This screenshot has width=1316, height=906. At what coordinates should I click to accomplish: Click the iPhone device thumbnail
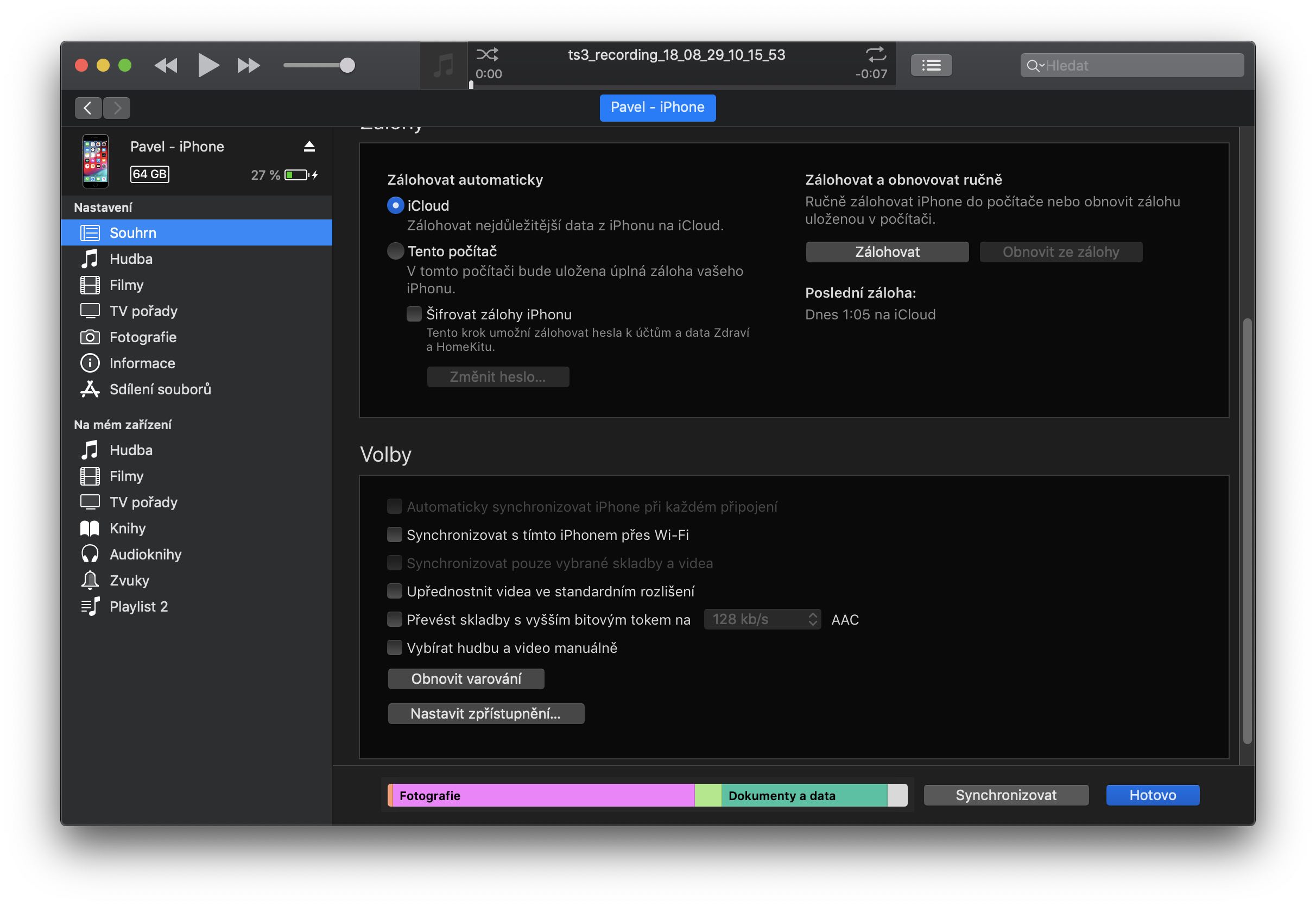[96, 161]
